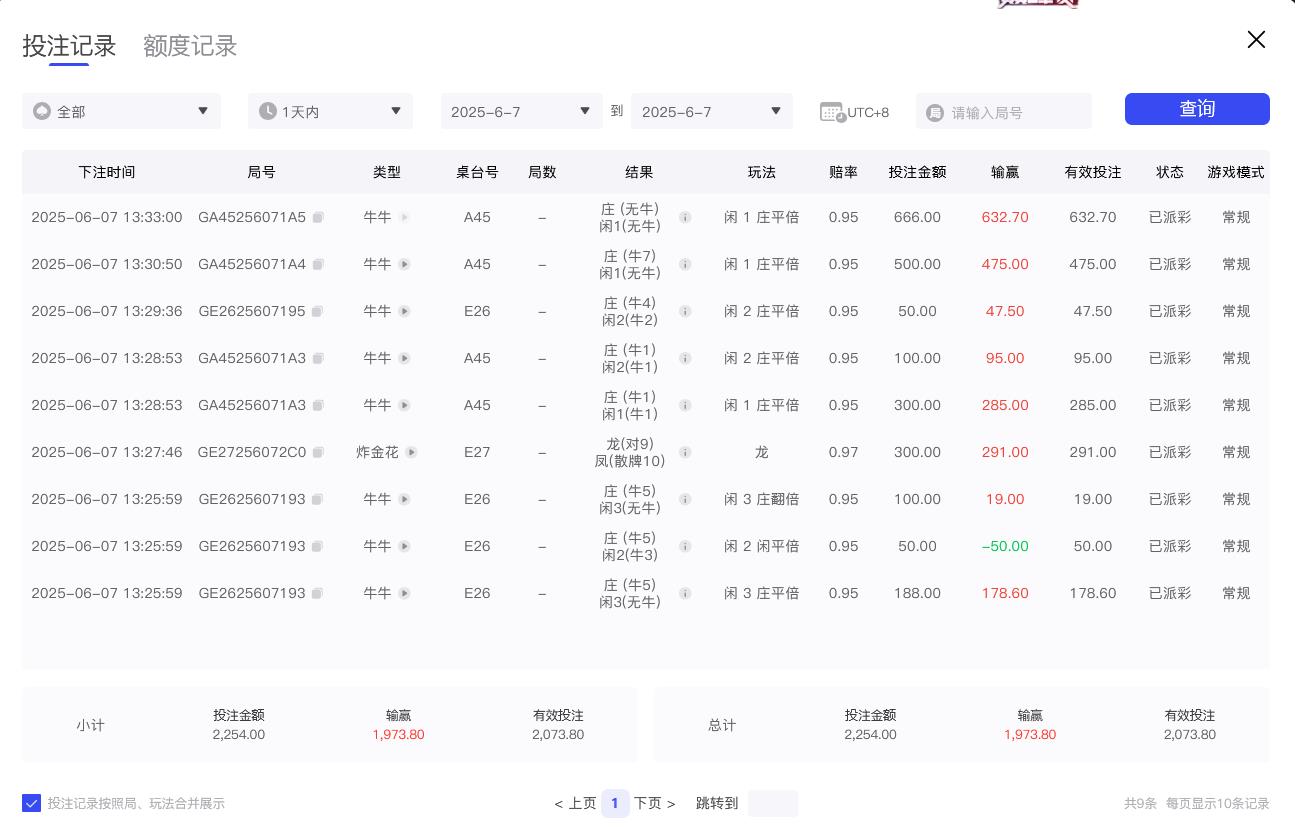The height and width of the screenshot is (828, 1295).
Task: Click the 跳转到 page jump input field
Action: (x=772, y=803)
